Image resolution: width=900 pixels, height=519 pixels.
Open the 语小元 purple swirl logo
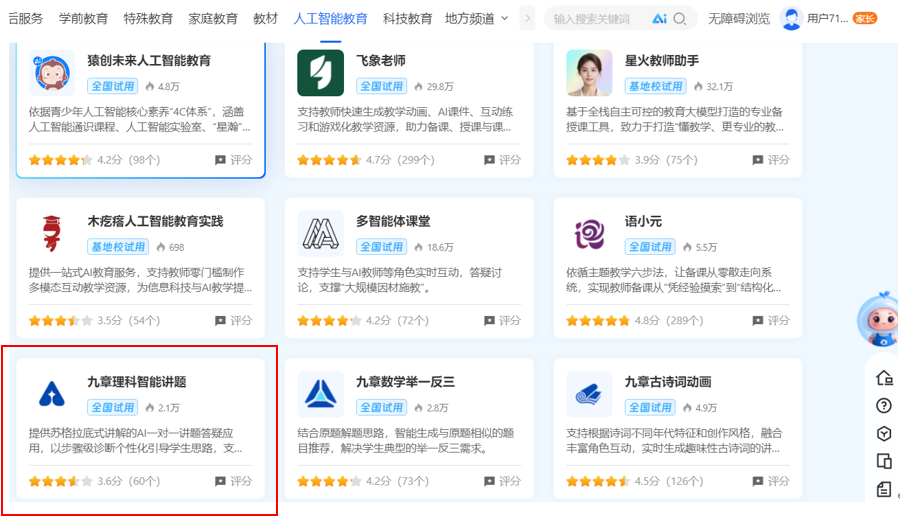tap(589, 233)
